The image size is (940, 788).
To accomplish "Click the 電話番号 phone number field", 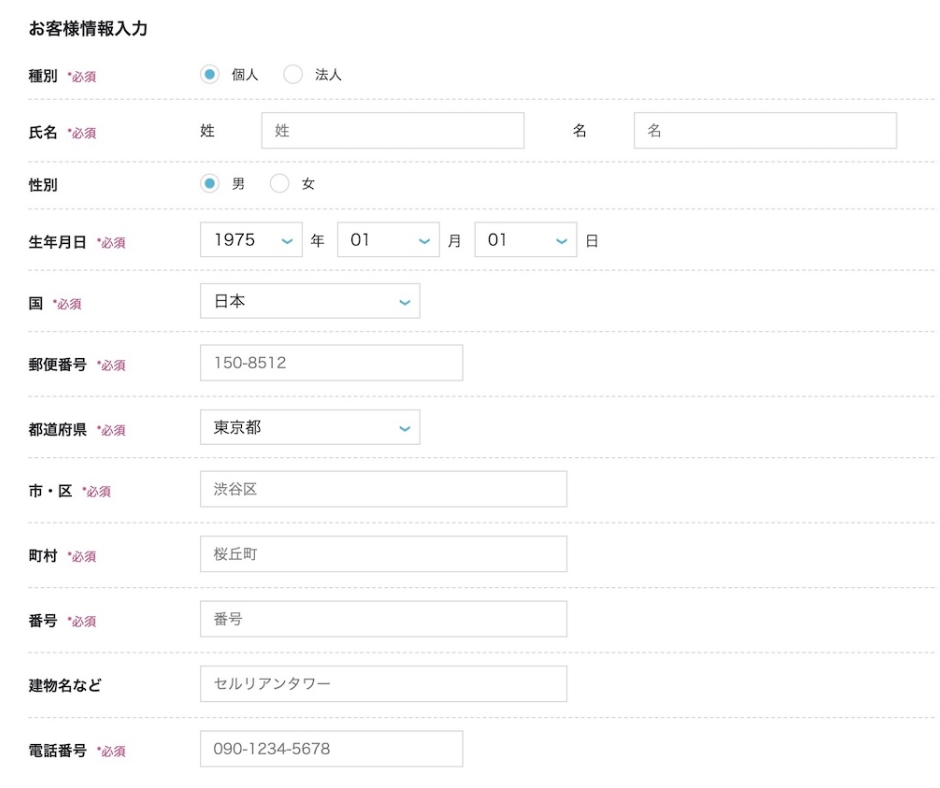I will (332, 748).
